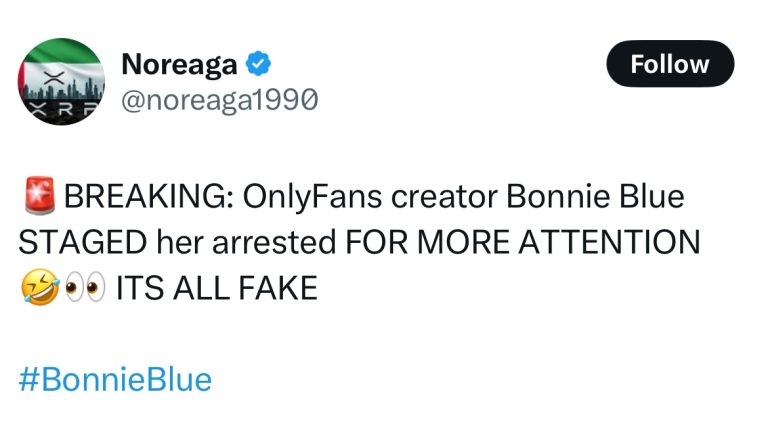Click the Follow button
Screen dimensions: 768x440
[670, 65]
